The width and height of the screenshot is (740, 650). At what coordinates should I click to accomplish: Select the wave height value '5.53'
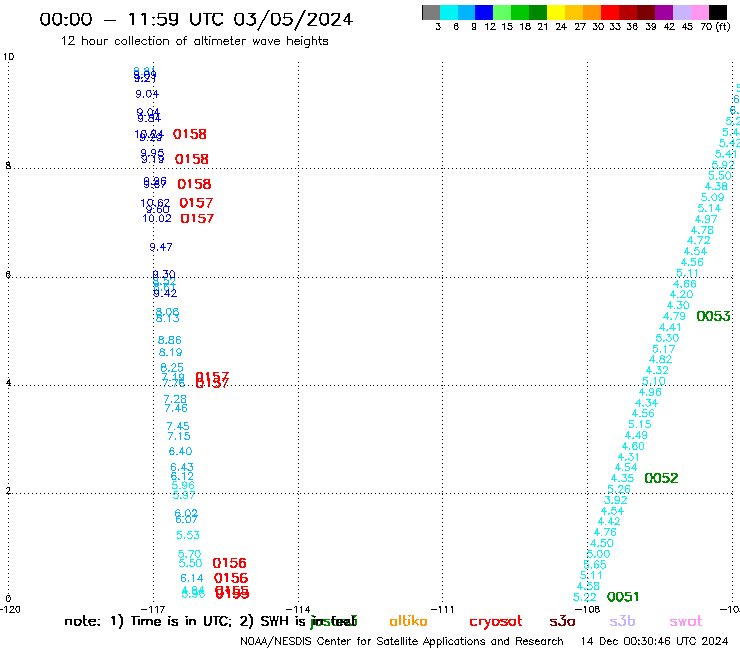tap(188, 535)
